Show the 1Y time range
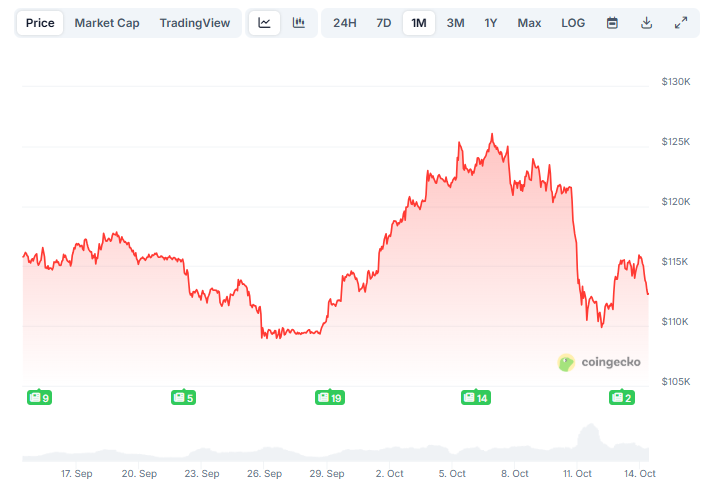The height and width of the screenshot is (492, 706). click(491, 23)
